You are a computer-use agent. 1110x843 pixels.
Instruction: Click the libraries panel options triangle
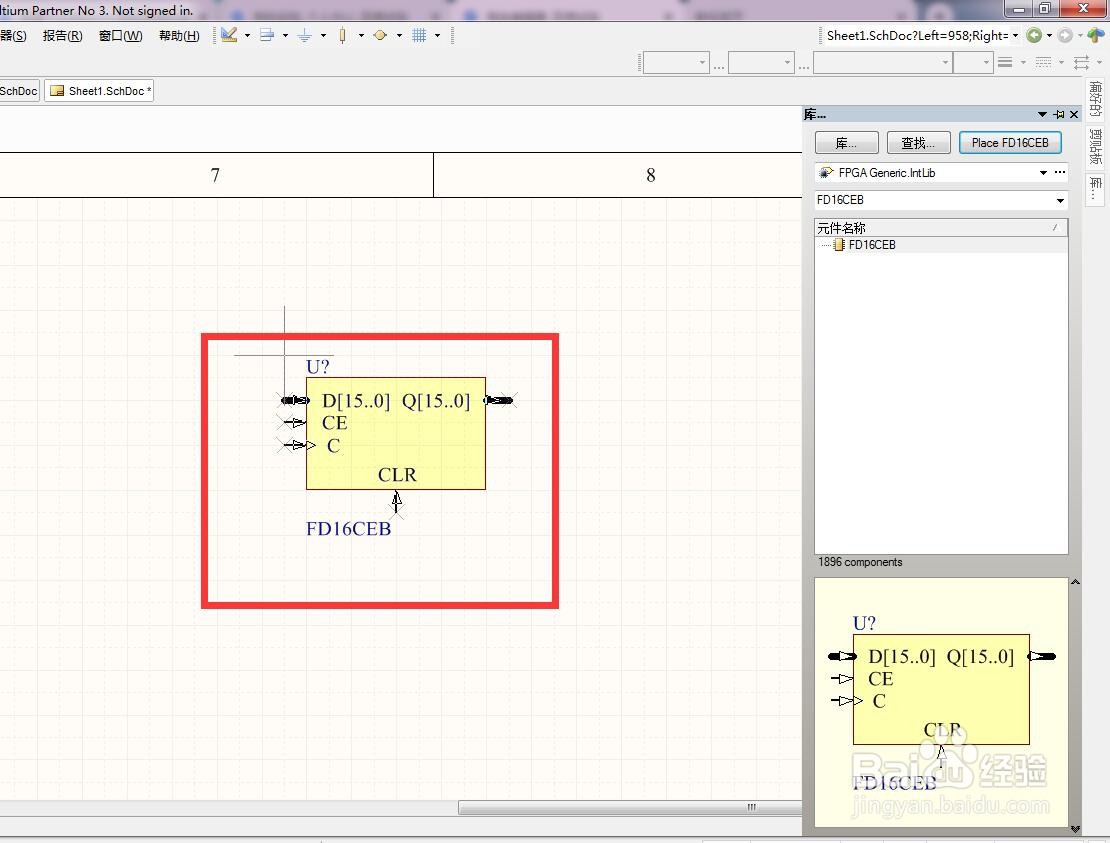1042,114
